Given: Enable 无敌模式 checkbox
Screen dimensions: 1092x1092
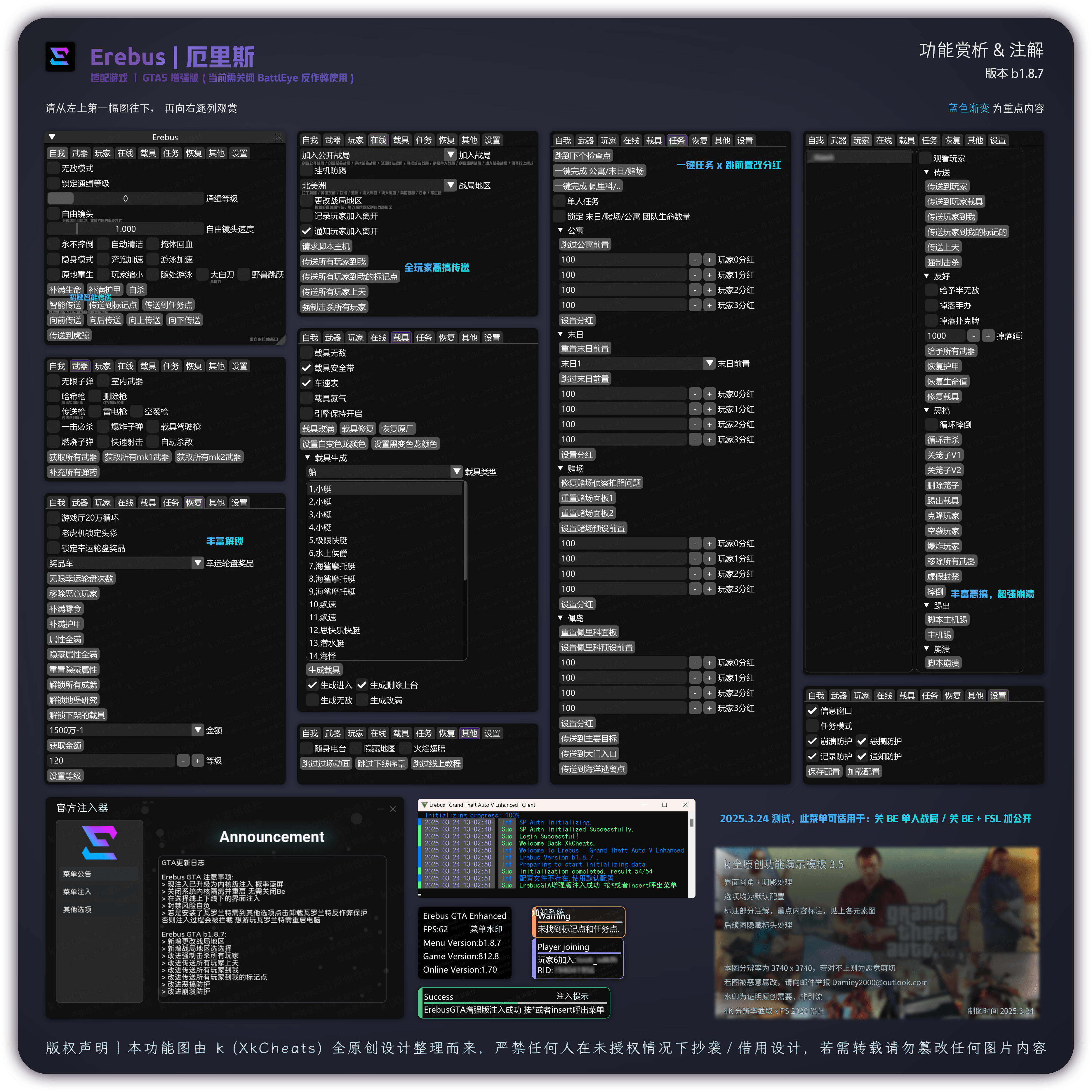Looking at the screenshot, I should (54, 168).
